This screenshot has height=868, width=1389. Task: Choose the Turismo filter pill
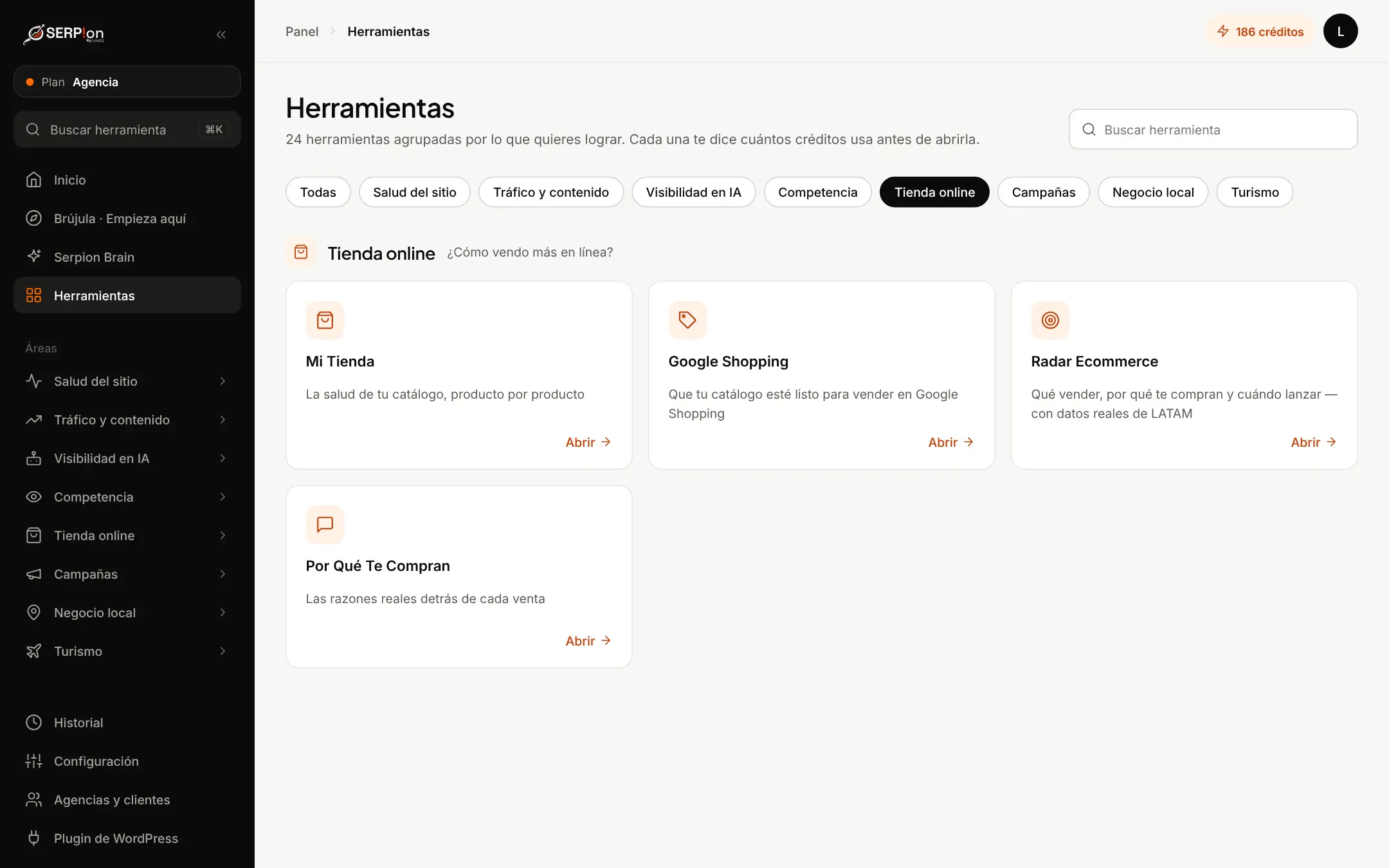tap(1255, 192)
